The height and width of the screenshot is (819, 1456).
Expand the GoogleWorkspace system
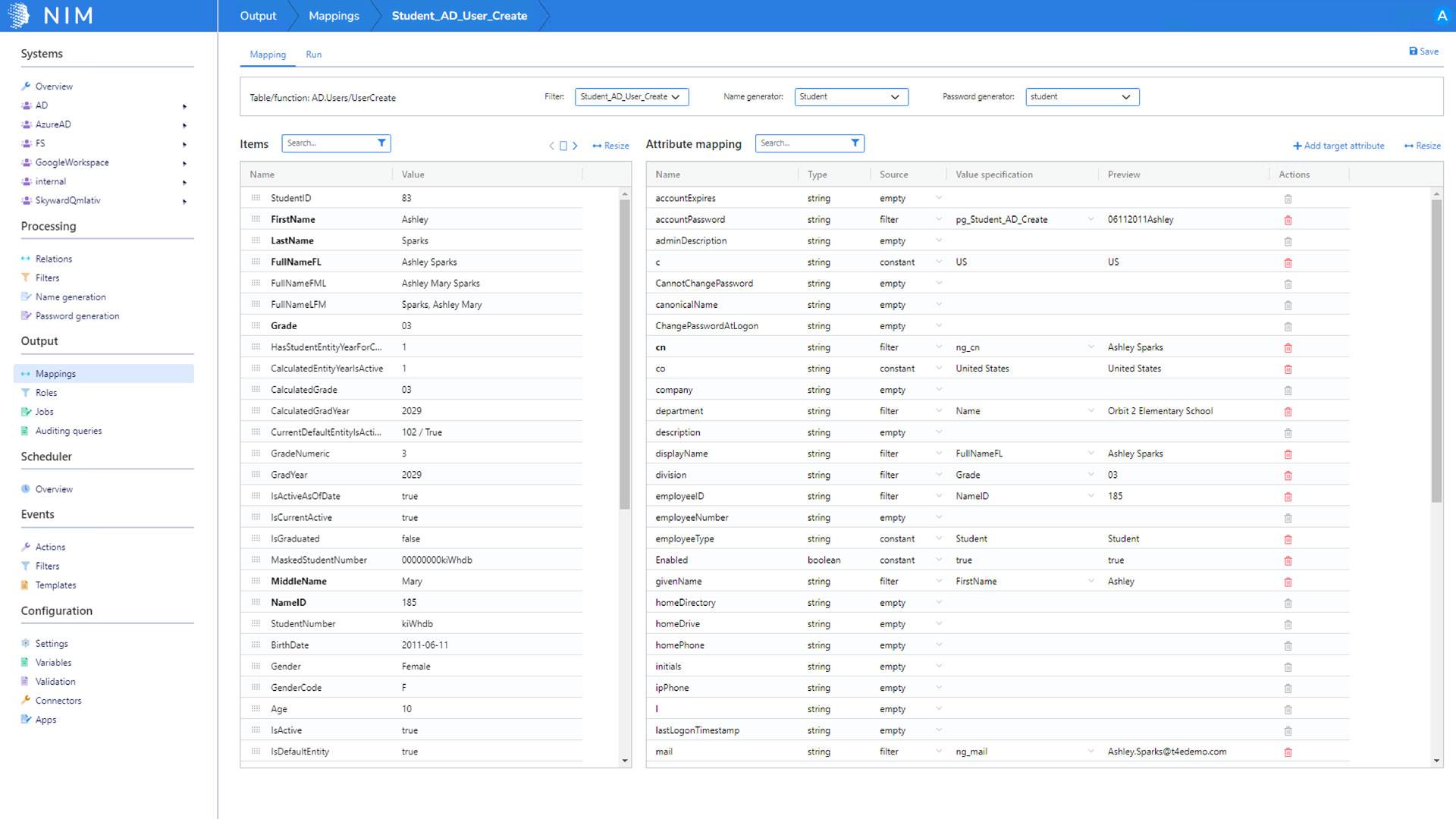pos(184,163)
